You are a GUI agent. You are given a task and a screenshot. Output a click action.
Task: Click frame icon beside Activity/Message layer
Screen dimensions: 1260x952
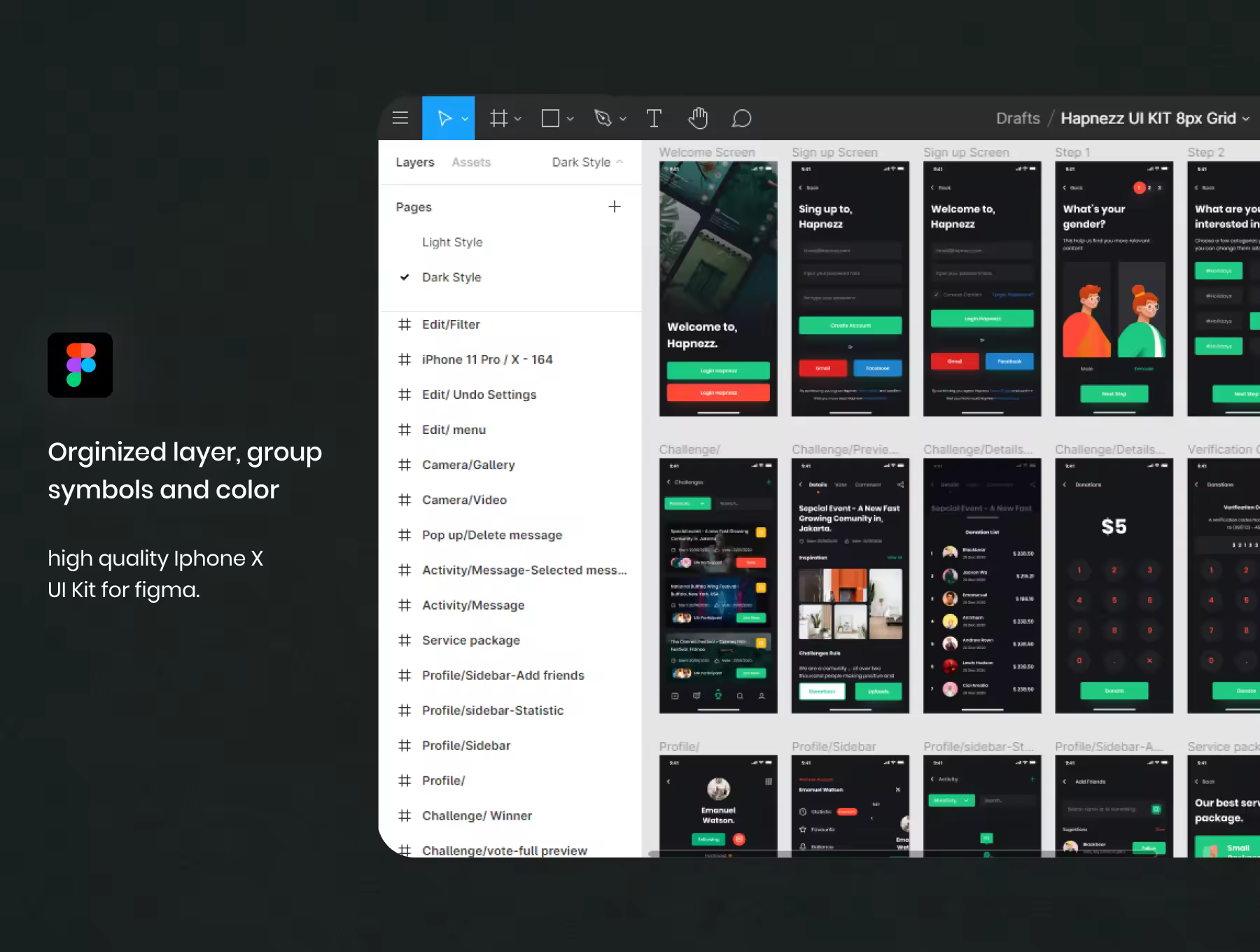[405, 605]
